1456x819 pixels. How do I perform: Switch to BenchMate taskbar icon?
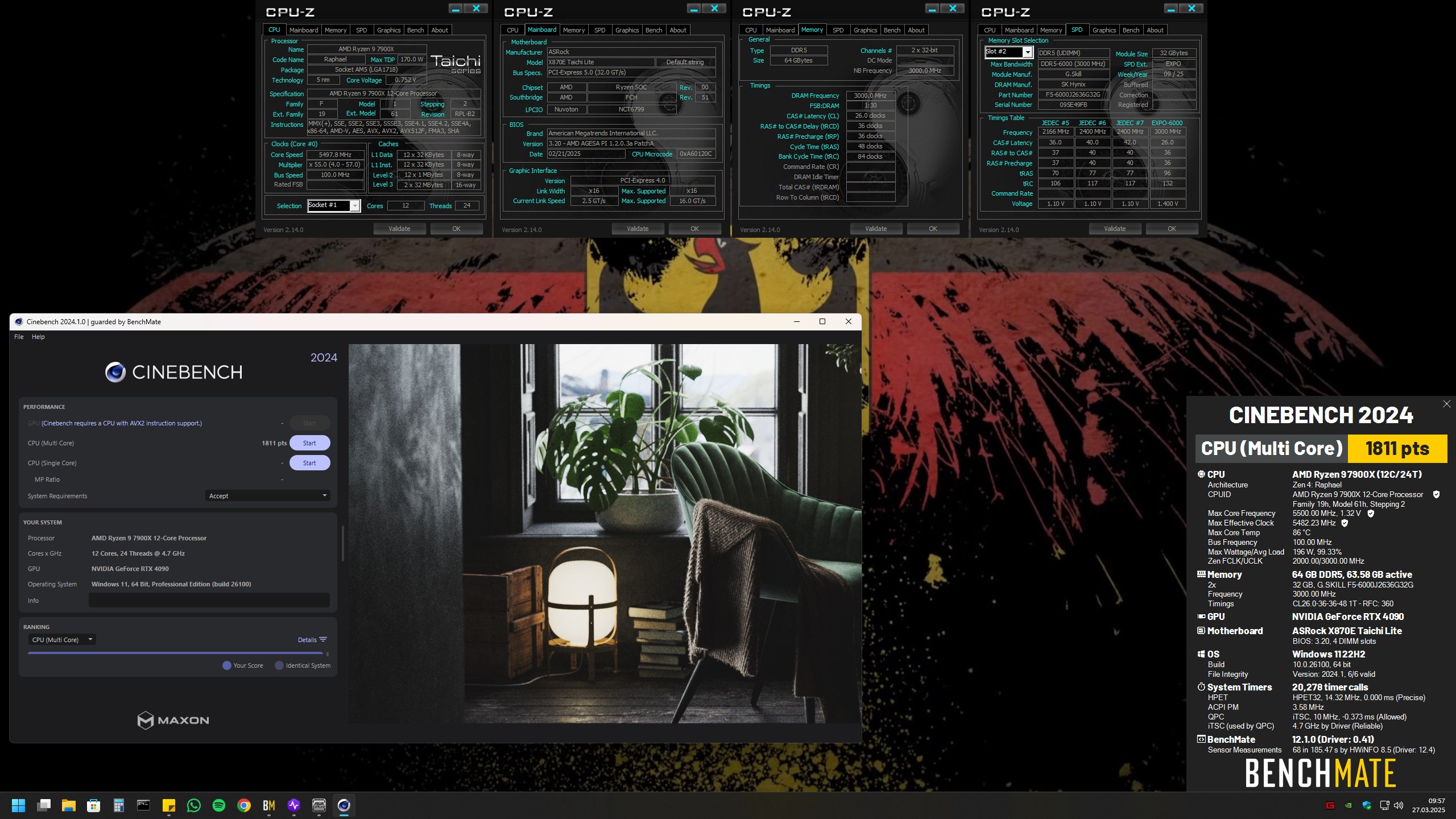tap(268, 805)
